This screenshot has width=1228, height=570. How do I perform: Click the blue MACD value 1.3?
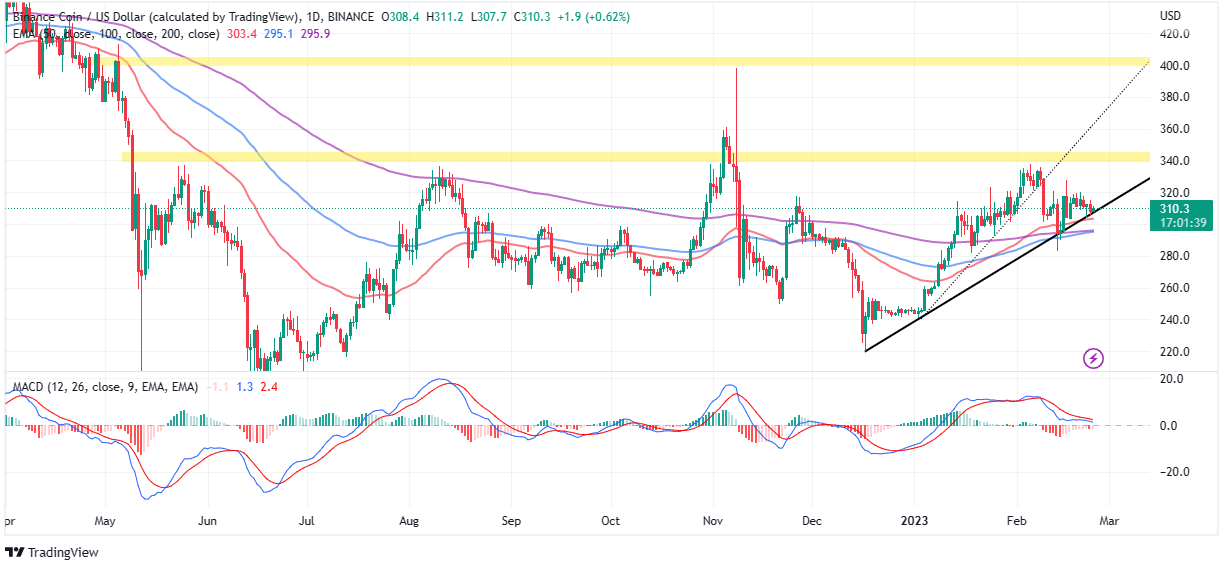point(245,386)
